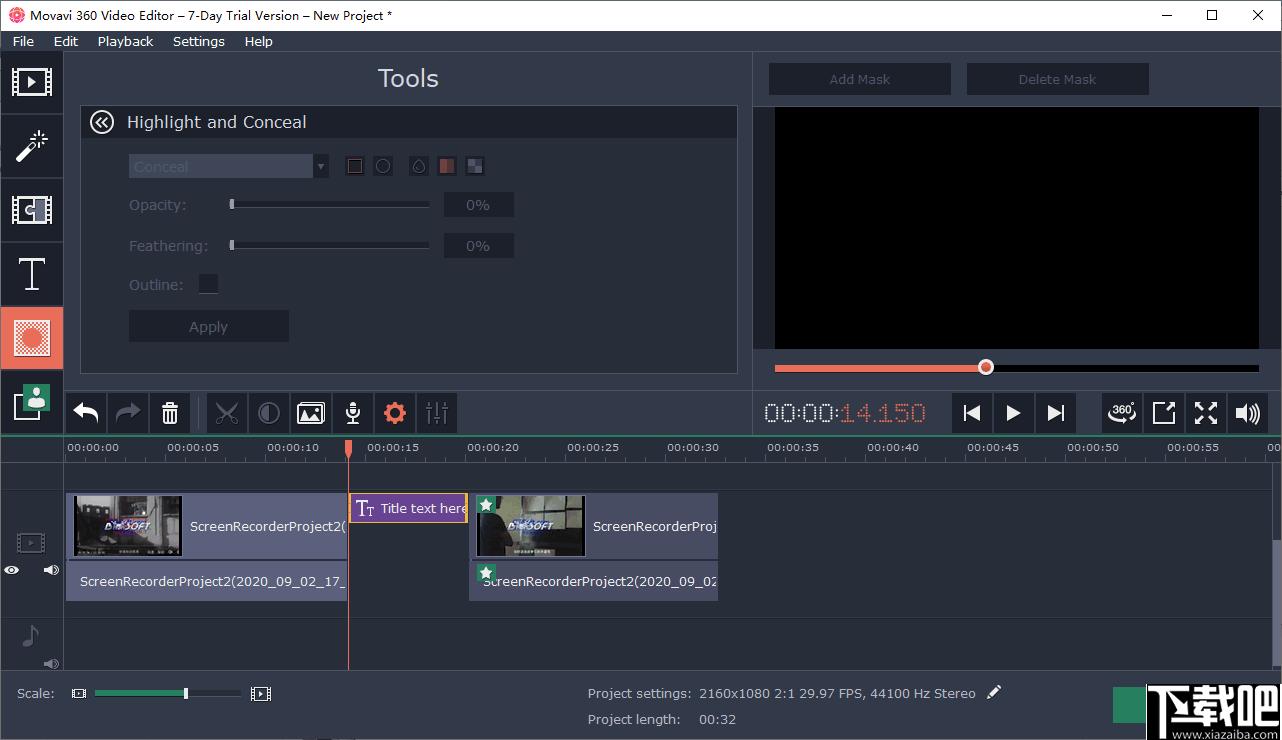Click the Add Mask button
Image resolution: width=1282 pixels, height=740 pixels.
point(860,79)
